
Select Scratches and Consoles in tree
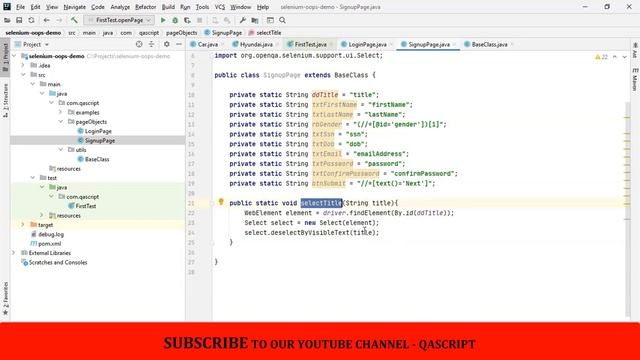pyautogui.click(x=58, y=262)
